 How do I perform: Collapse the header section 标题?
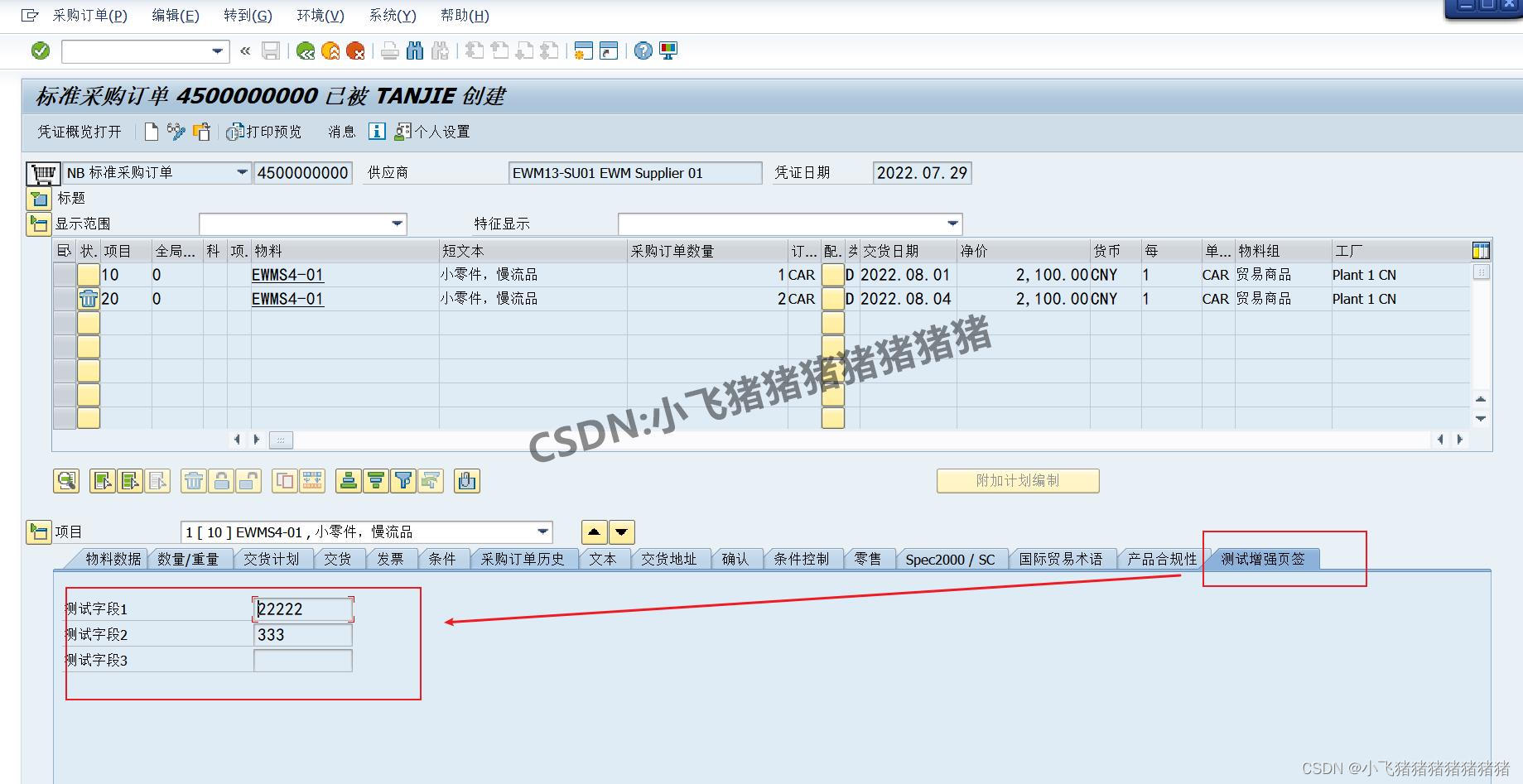[x=39, y=199]
